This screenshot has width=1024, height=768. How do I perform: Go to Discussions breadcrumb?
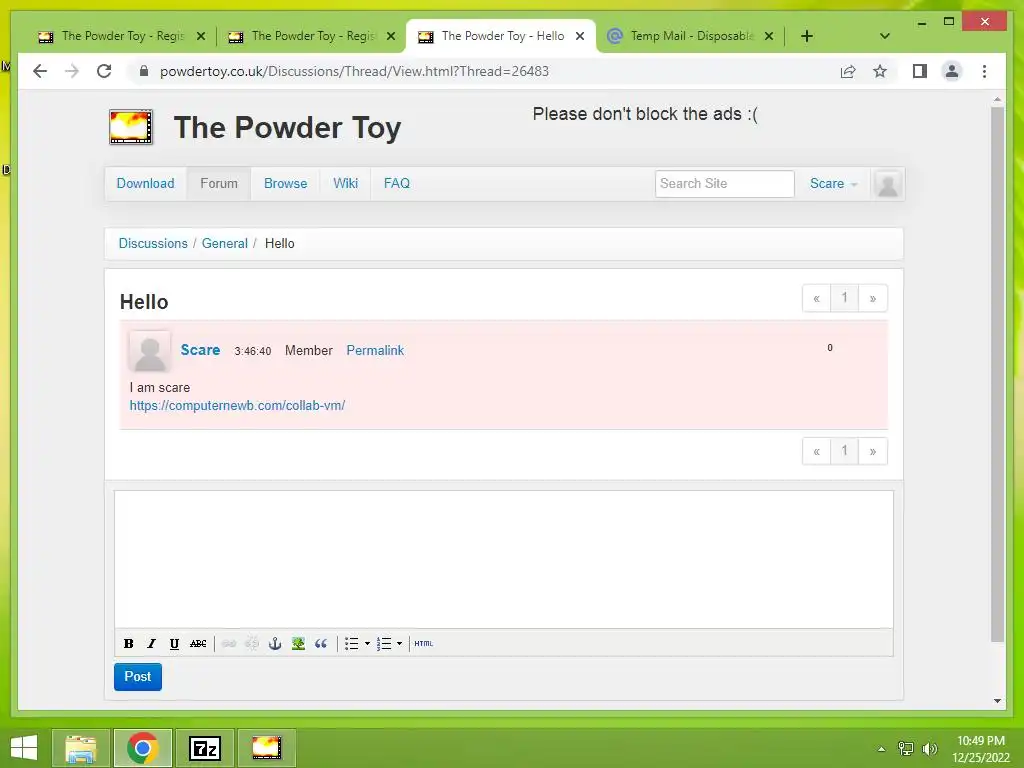pos(153,244)
